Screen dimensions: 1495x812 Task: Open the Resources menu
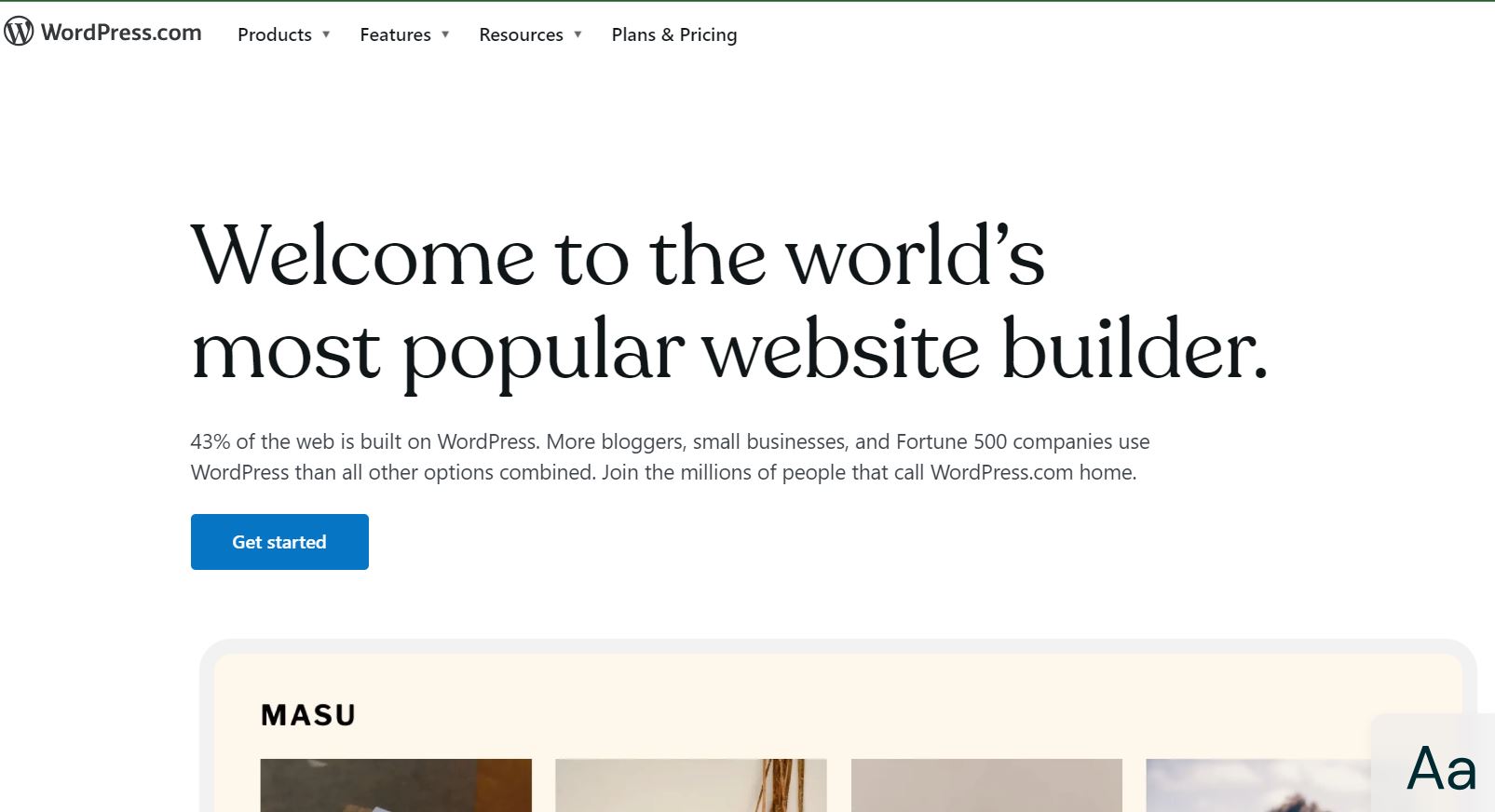pos(521,34)
